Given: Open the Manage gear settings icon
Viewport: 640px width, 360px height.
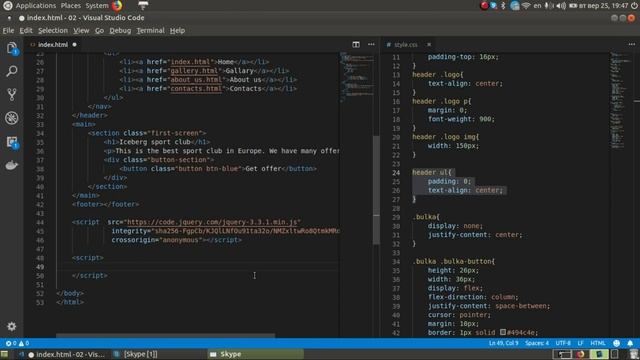Looking at the screenshot, I should point(12,327).
